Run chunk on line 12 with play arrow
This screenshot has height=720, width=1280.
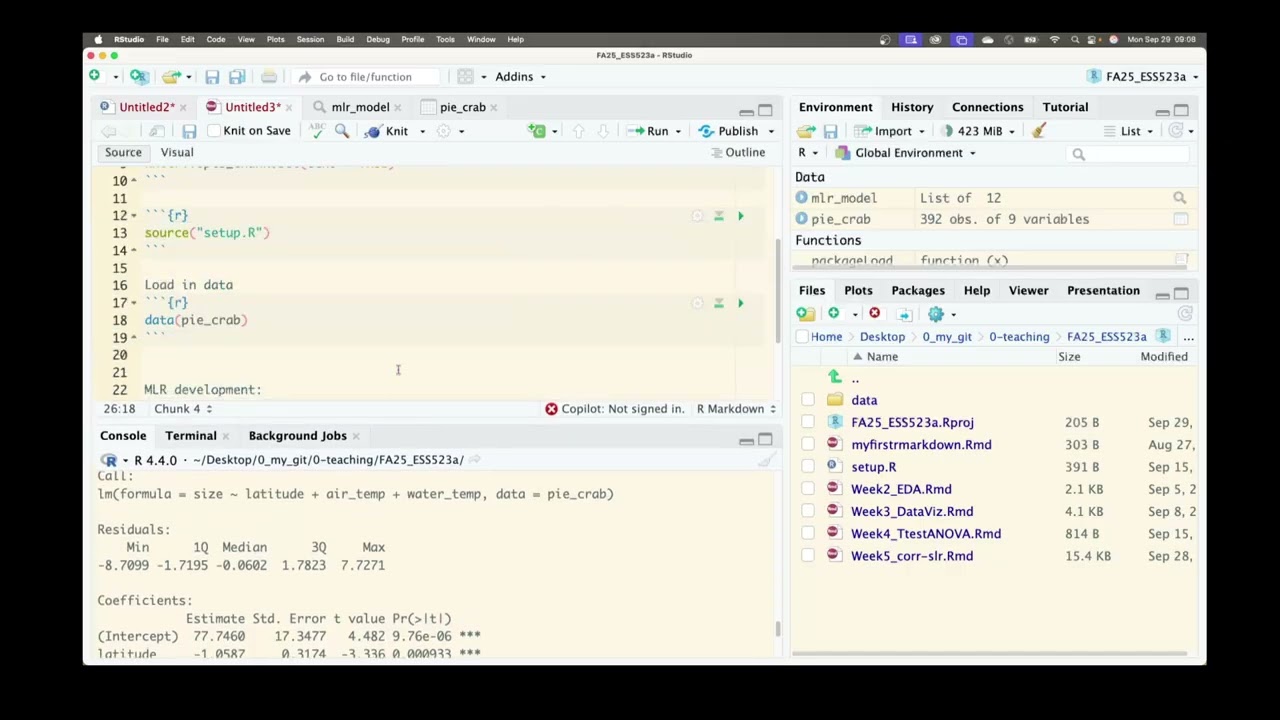741,216
